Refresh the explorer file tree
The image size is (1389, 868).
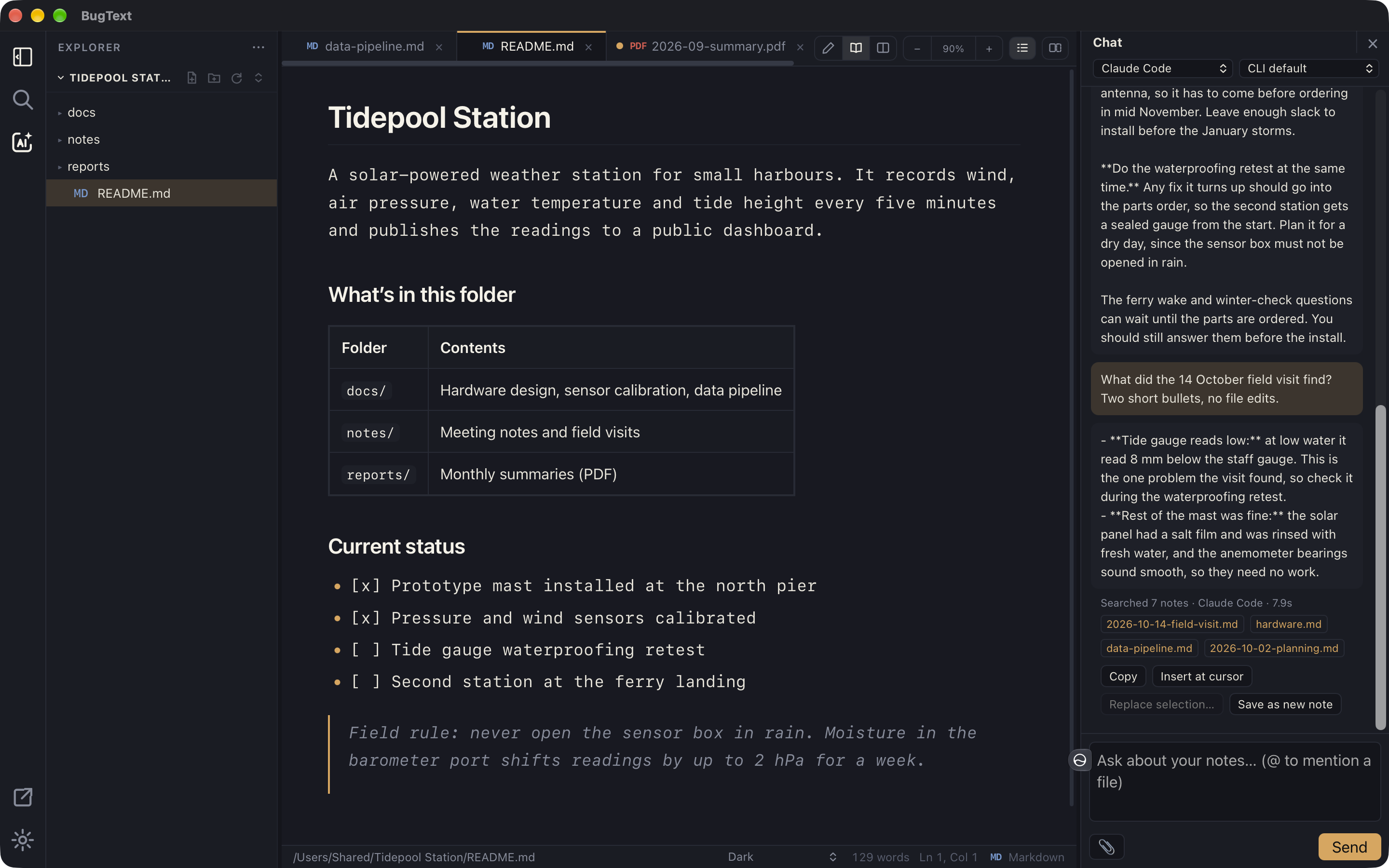tap(236, 78)
